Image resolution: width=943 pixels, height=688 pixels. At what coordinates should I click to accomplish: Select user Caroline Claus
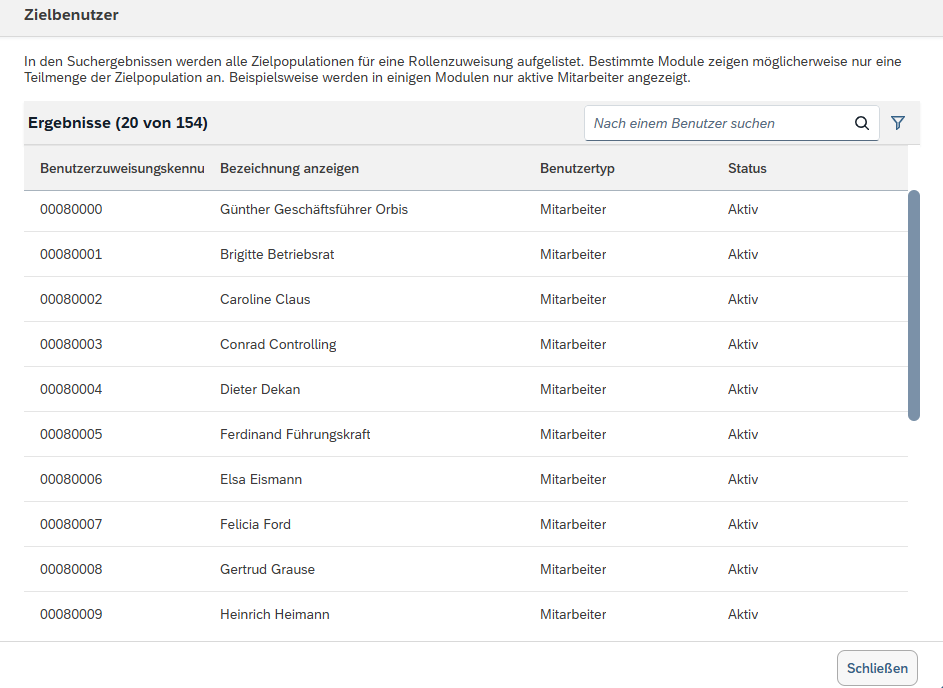pyautogui.click(x=265, y=299)
